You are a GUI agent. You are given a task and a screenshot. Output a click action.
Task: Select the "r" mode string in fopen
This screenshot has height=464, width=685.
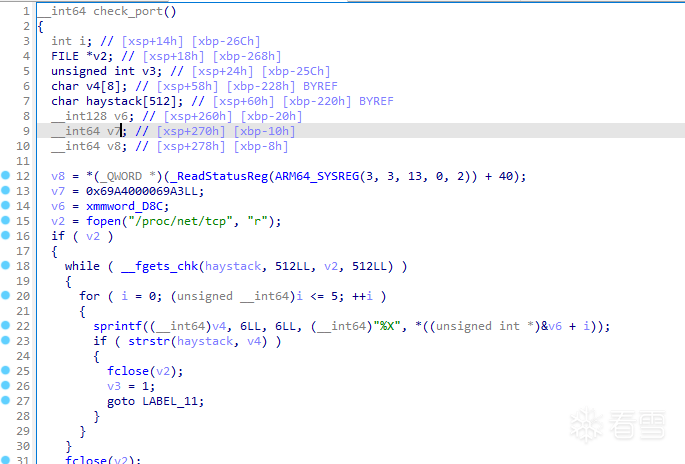(x=258, y=221)
